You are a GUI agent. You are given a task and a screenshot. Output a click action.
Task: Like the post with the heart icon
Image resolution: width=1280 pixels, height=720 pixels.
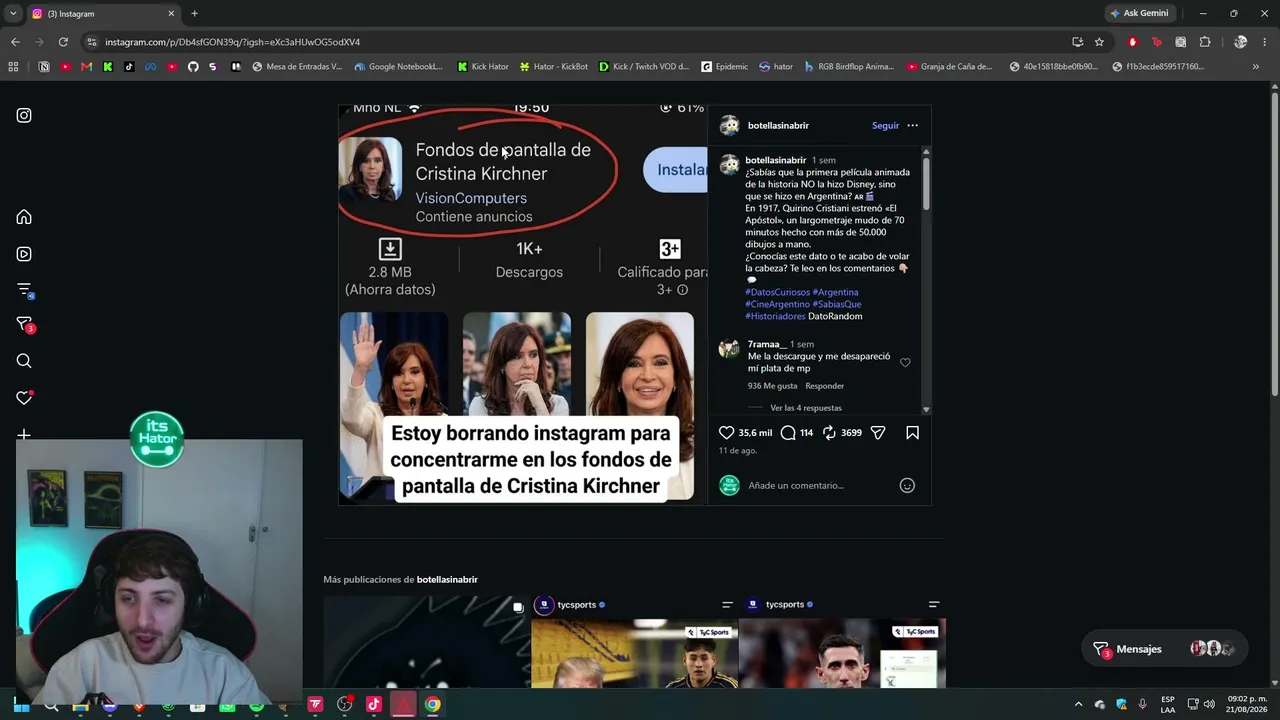(727, 433)
